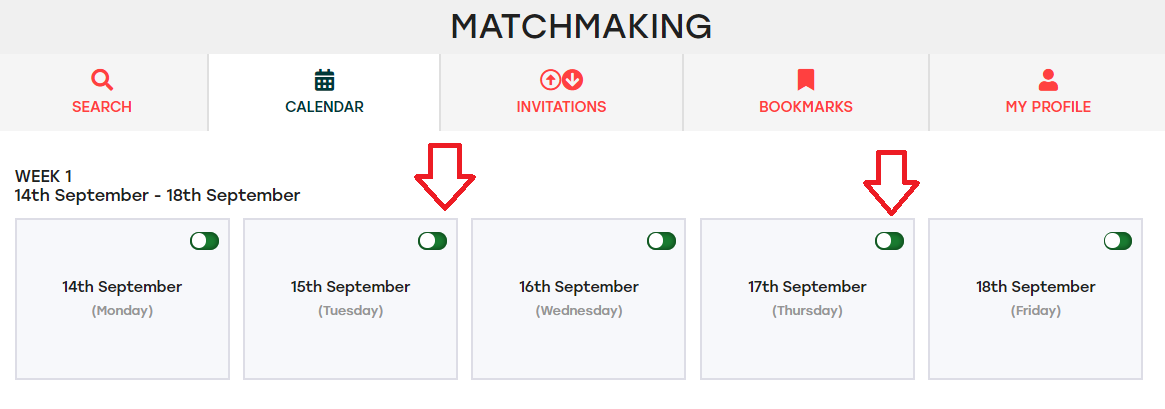The height and width of the screenshot is (409, 1165).
Task: Turn off the 18th September switch
Action: coord(1117,241)
